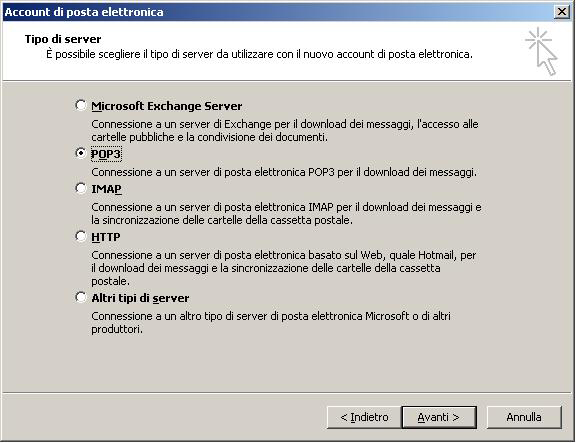Cancel the wizard with Annulla
Viewport: 577px width, 443px height.
click(x=524, y=417)
